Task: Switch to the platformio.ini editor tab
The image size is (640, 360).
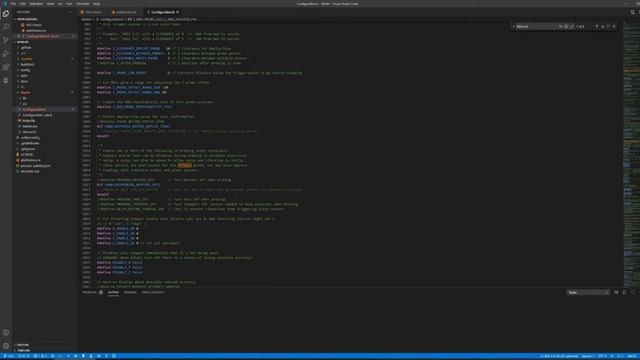Action: [124, 12]
